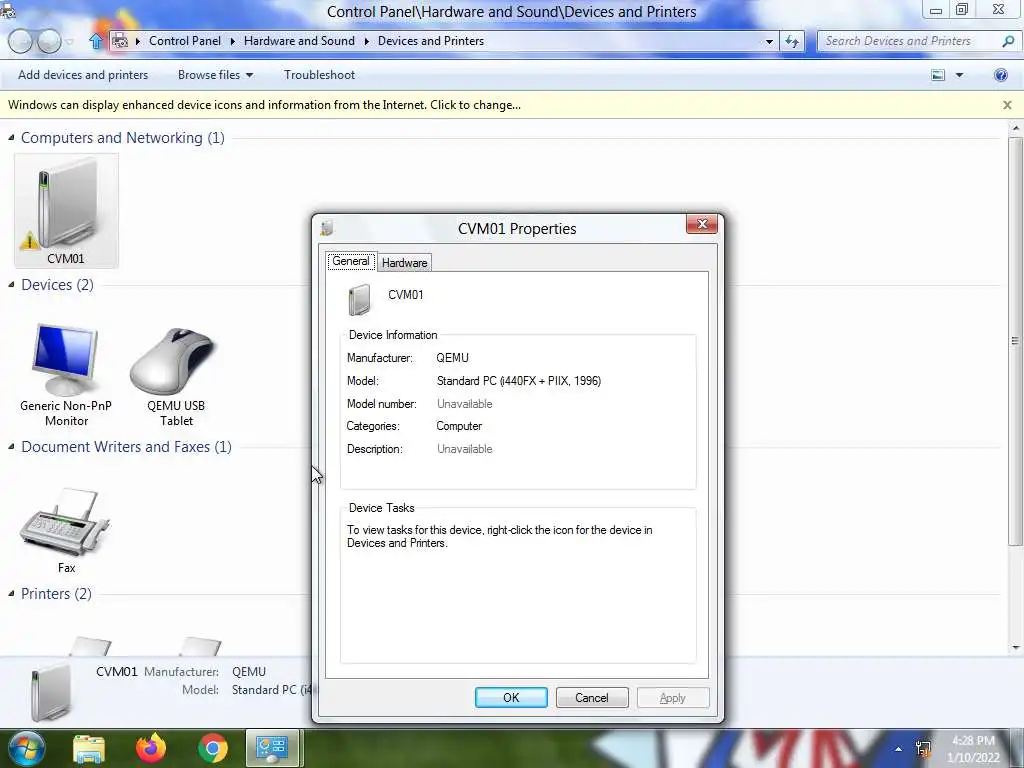Viewport: 1024px width, 768px height.
Task: Click the Computer categories value
Action: pyautogui.click(x=459, y=426)
